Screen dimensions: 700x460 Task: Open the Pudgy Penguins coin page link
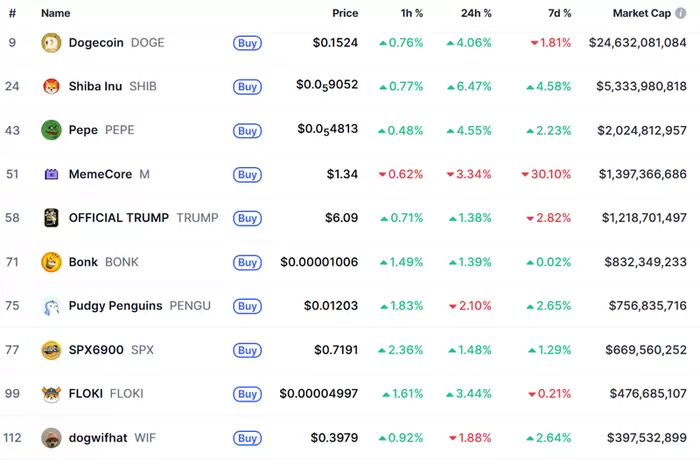click(x=115, y=306)
